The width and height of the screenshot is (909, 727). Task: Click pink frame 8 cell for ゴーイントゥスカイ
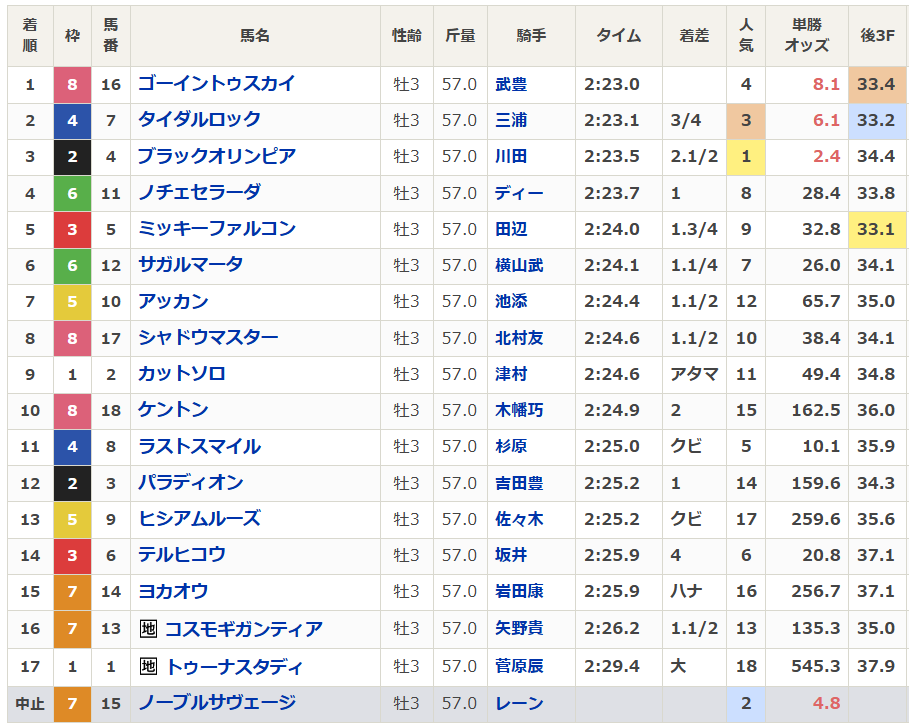coord(72,85)
